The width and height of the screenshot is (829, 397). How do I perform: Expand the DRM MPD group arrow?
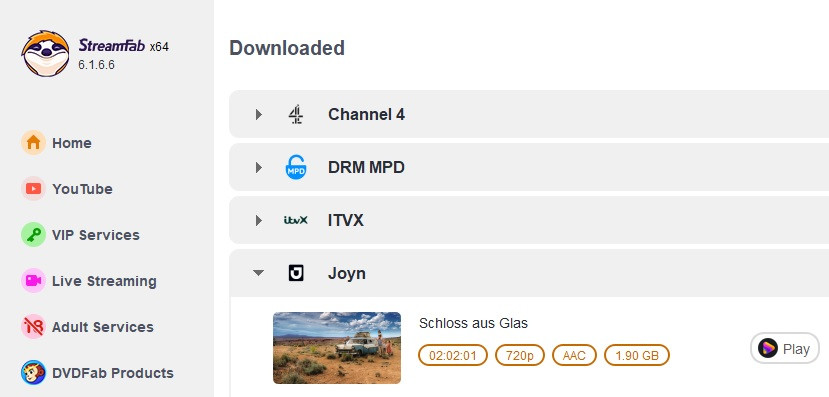pos(259,167)
